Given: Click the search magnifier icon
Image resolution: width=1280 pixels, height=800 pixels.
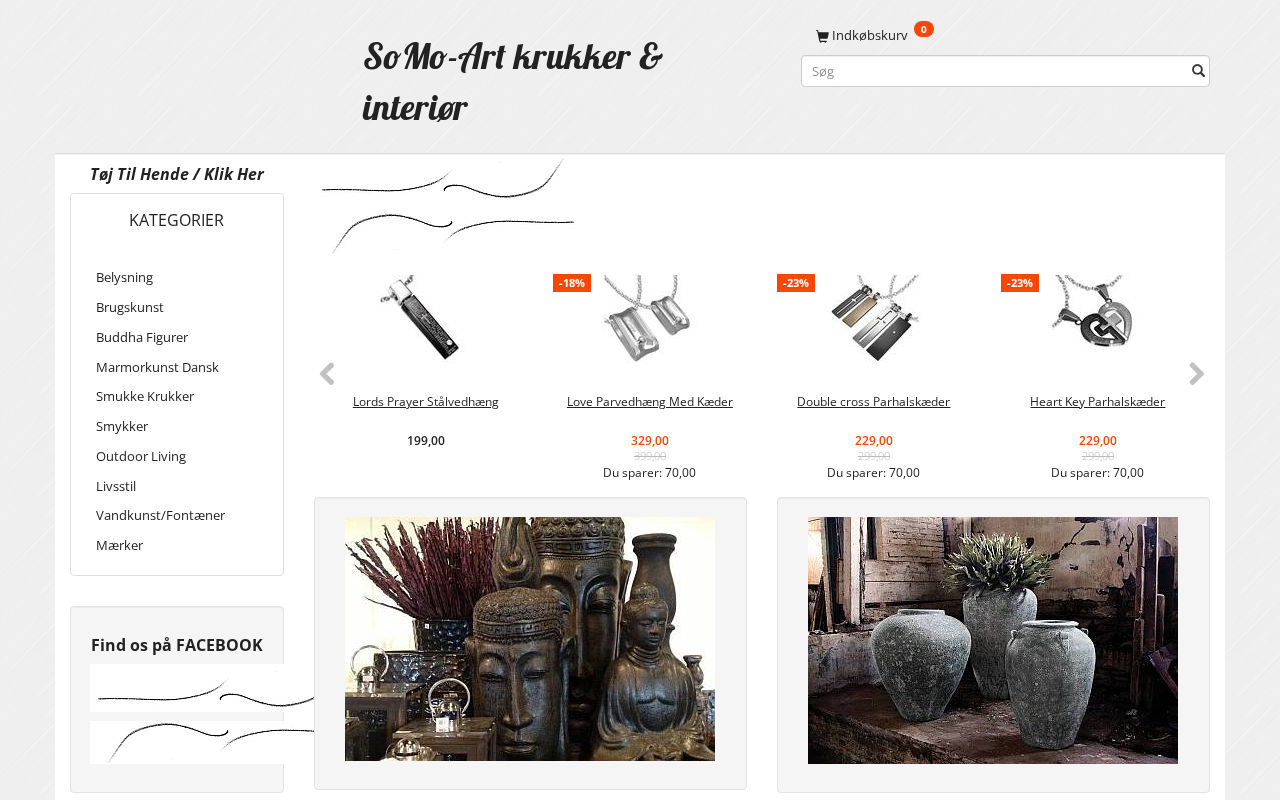Looking at the screenshot, I should pyautogui.click(x=1198, y=71).
